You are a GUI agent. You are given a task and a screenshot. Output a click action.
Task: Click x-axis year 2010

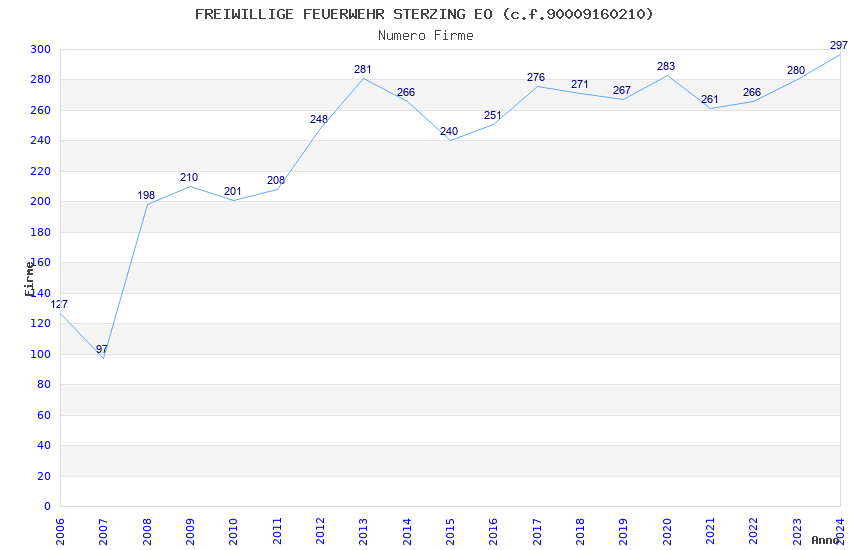tap(234, 532)
